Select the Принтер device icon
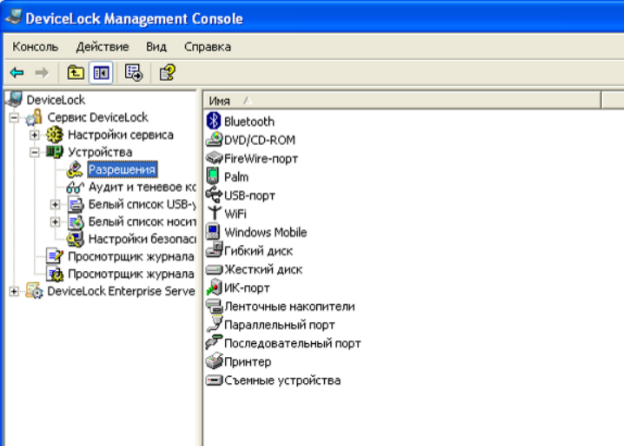Image resolution: width=624 pixels, height=447 pixels. click(213, 362)
